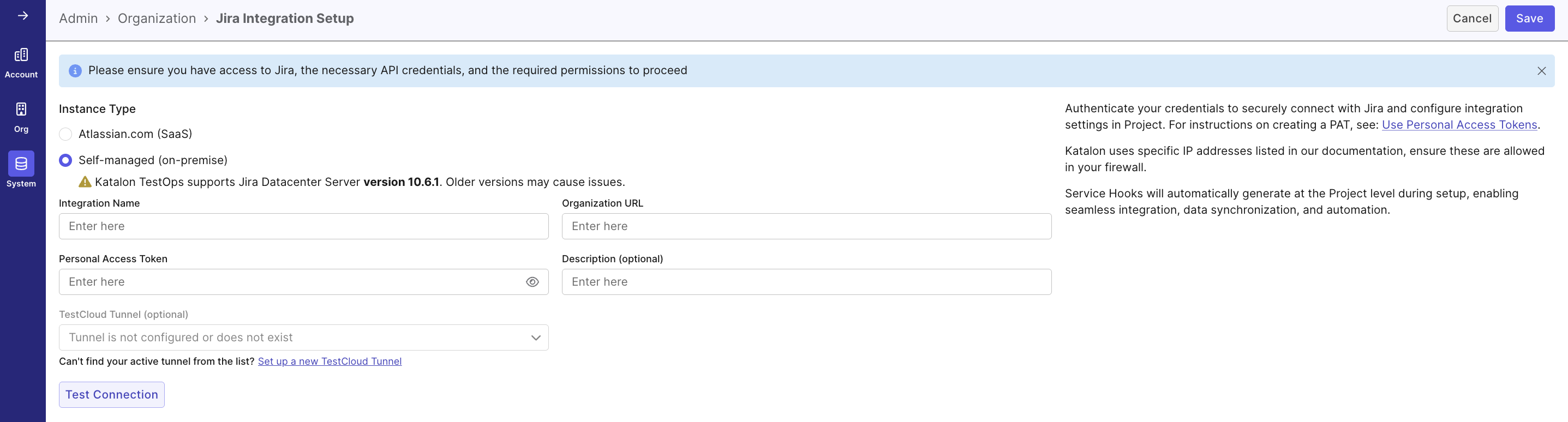Screen dimensions: 1568x422
Task: Click the Service Hooks help paragraph
Action: [1291, 201]
